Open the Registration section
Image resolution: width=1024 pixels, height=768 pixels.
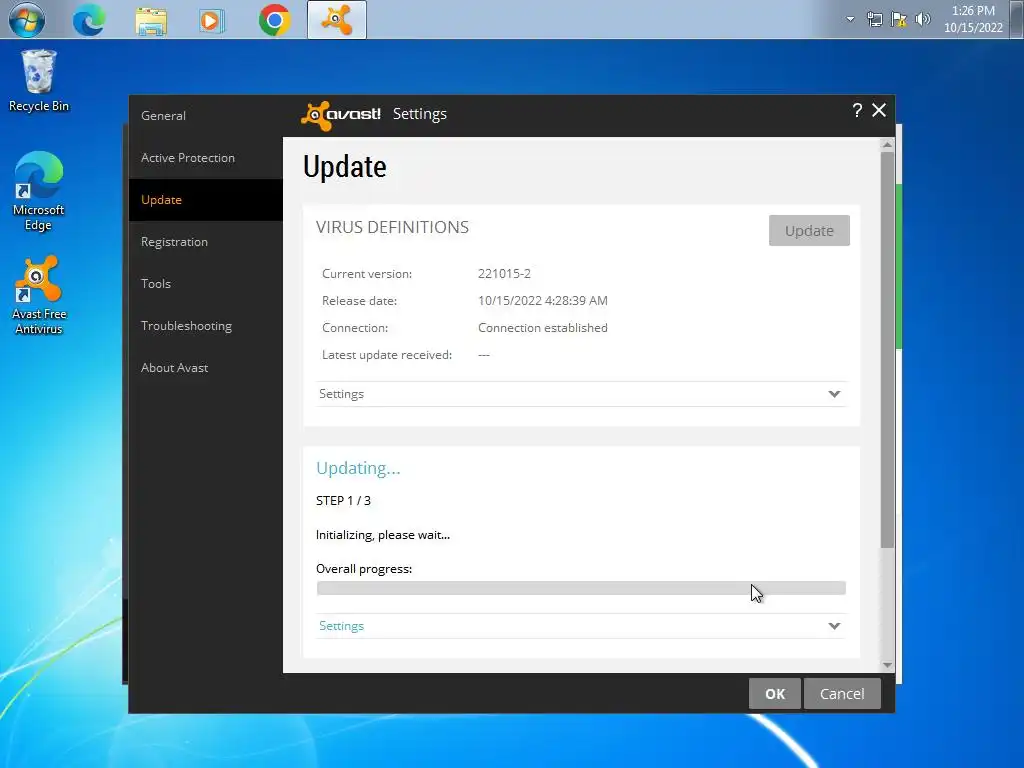tap(206, 242)
